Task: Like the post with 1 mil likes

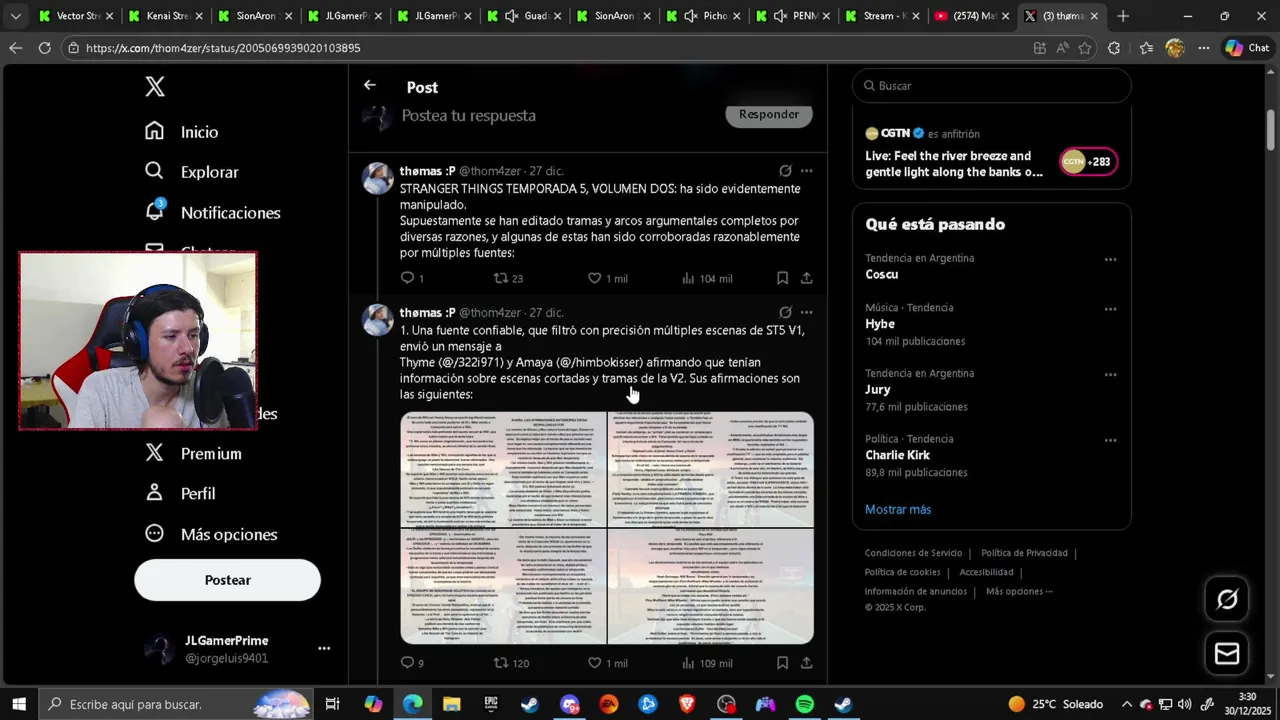Action: (x=607, y=278)
